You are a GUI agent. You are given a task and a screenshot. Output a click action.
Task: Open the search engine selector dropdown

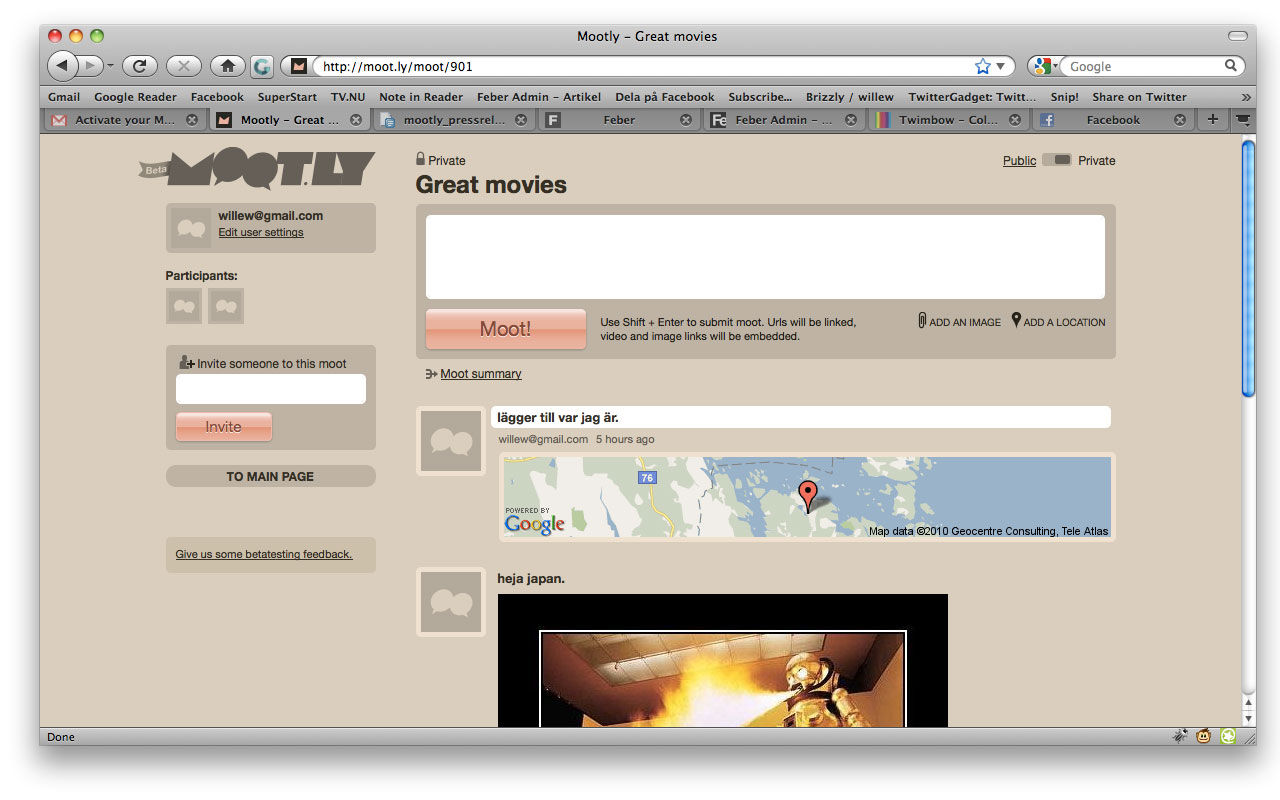pyautogui.click(x=1045, y=66)
